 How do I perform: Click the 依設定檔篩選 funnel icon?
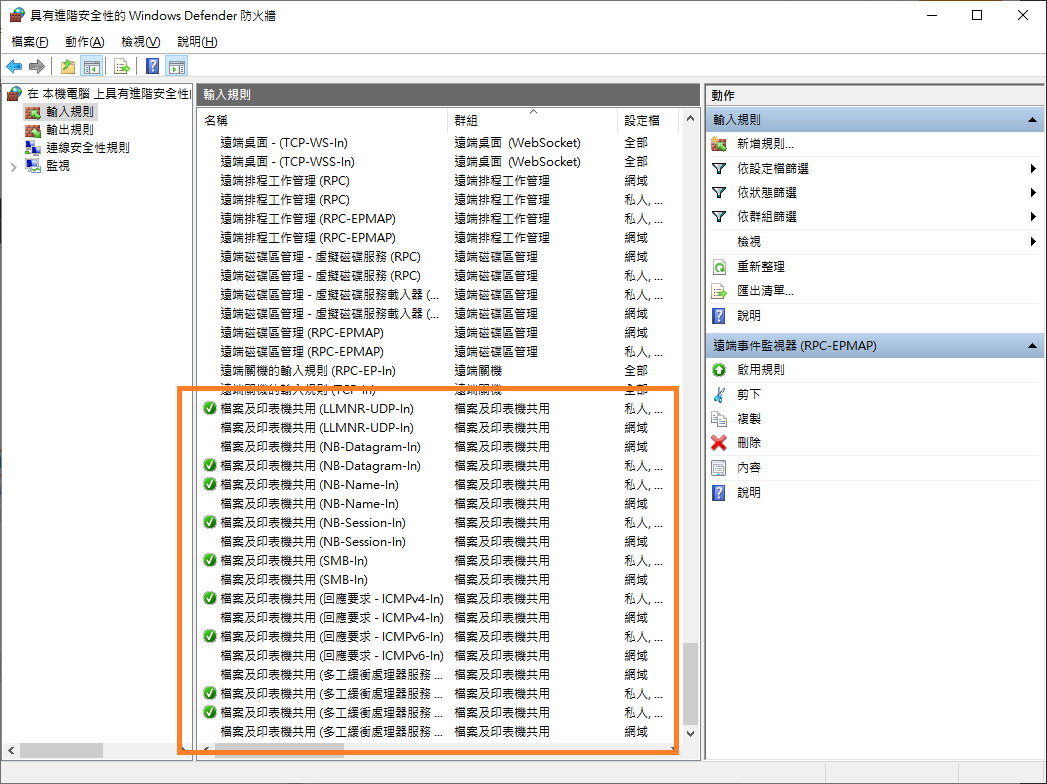pyautogui.click(x=719, y=169)
